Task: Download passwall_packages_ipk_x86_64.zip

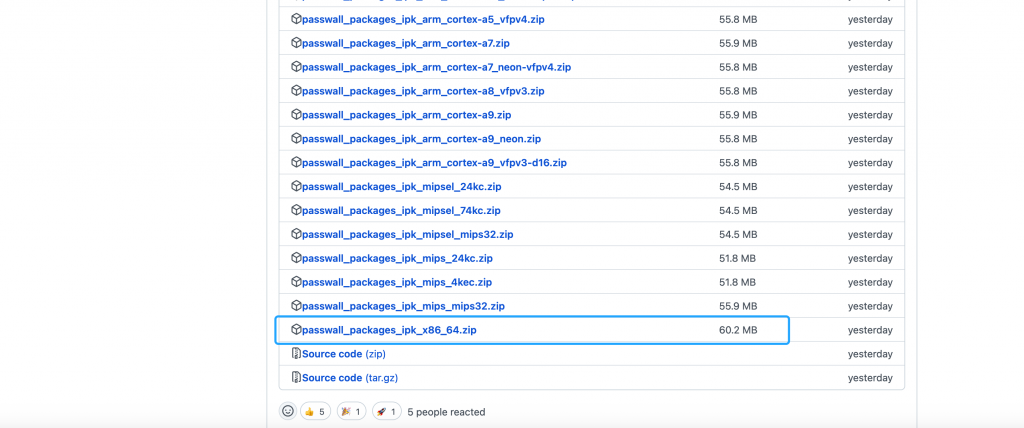Action: point(389,331)
